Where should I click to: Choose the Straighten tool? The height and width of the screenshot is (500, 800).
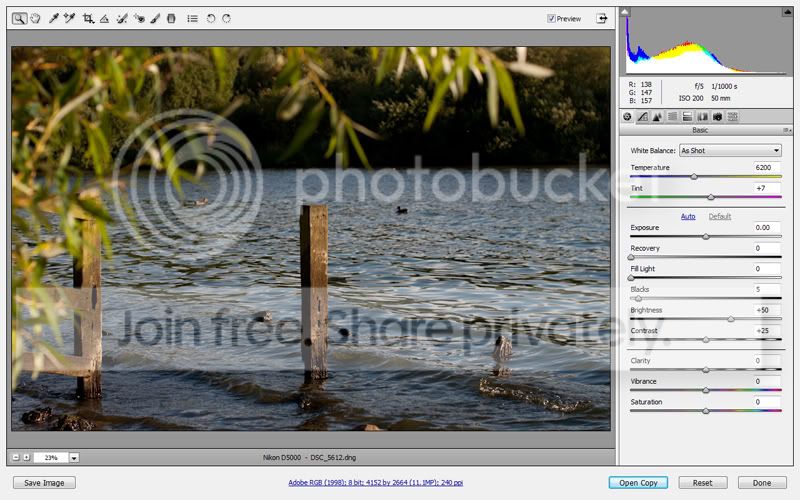(104, 18)
